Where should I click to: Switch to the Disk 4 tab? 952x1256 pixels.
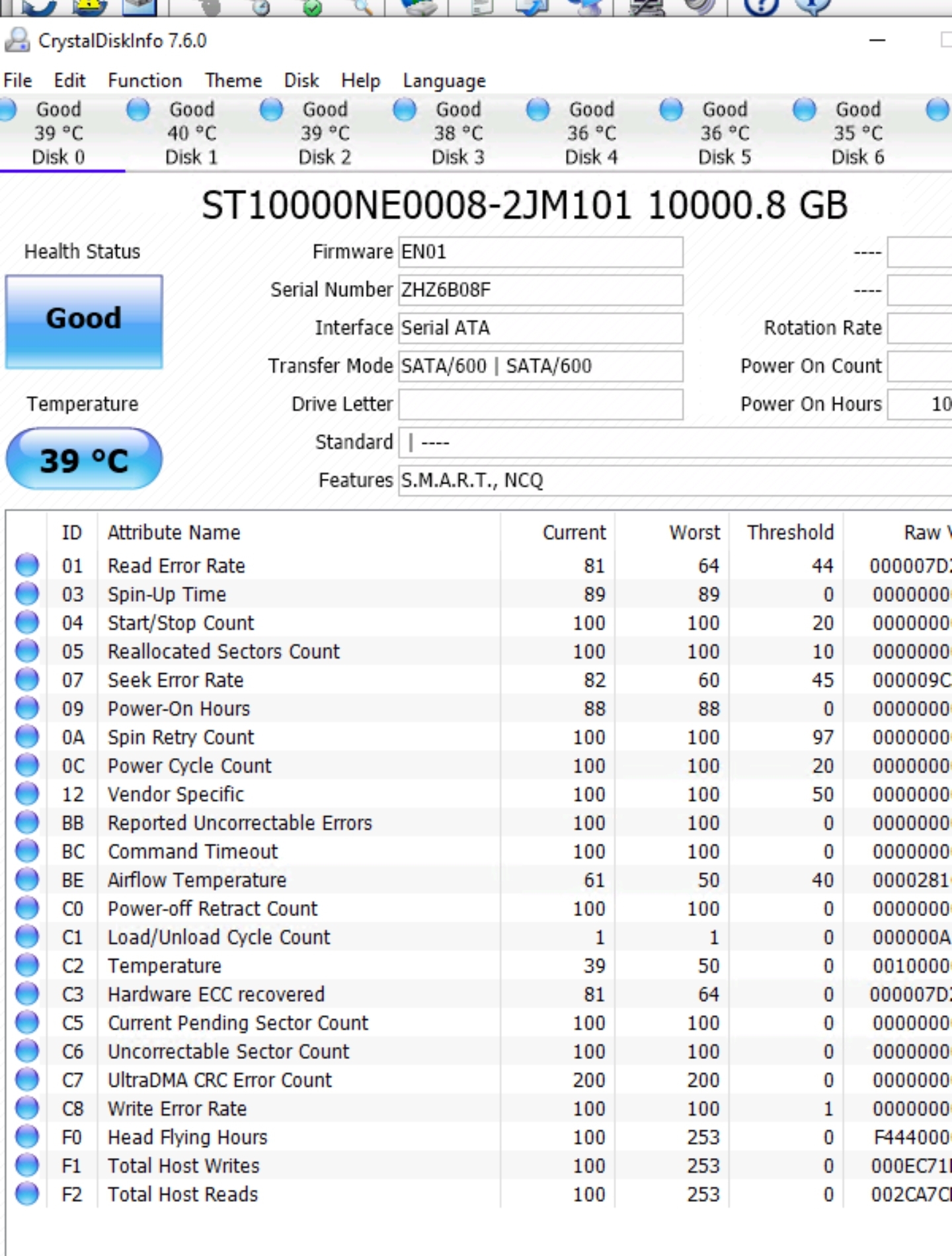(591, 133)
